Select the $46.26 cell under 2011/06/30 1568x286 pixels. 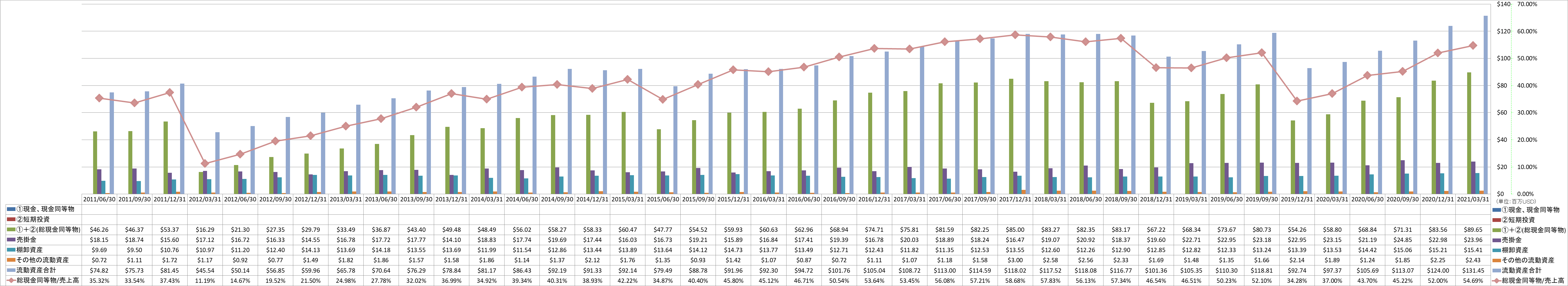99,230
